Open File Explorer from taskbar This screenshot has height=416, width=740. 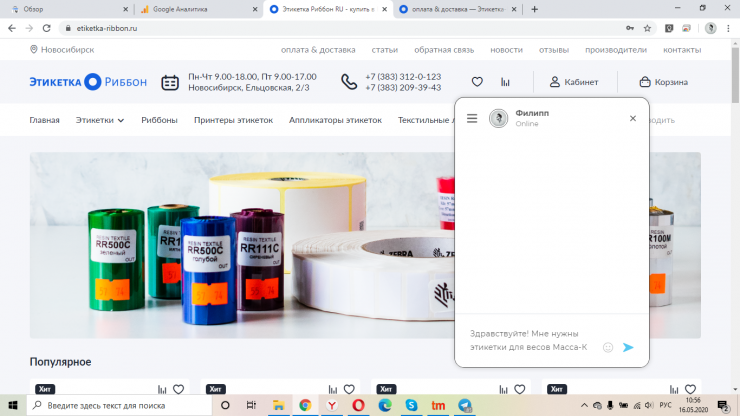click(278, 405)
